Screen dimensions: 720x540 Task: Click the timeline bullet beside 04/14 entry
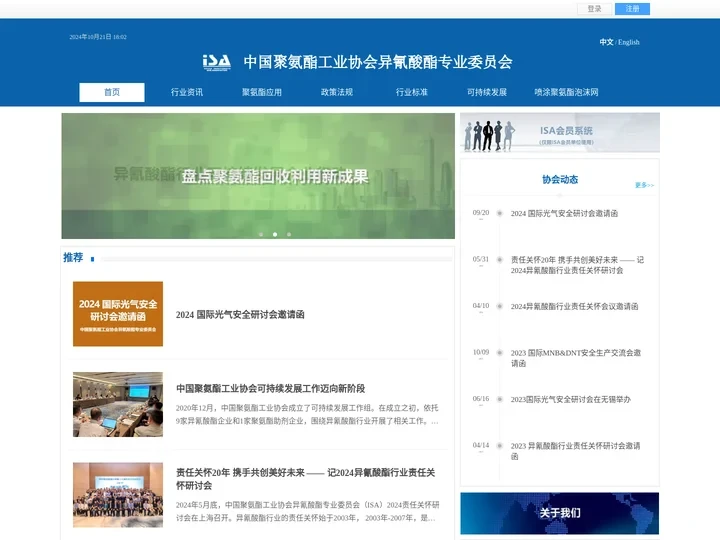tap(500, 445)
